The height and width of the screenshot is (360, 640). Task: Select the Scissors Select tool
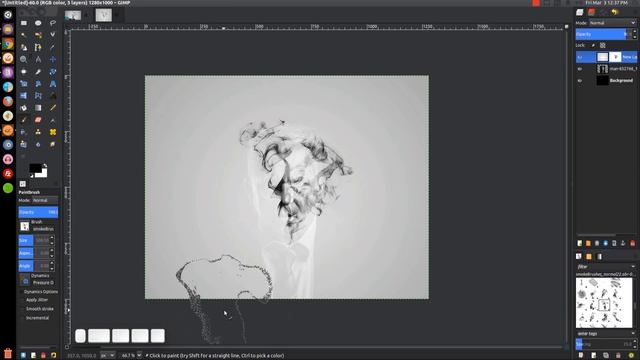[x=53, y=35]
